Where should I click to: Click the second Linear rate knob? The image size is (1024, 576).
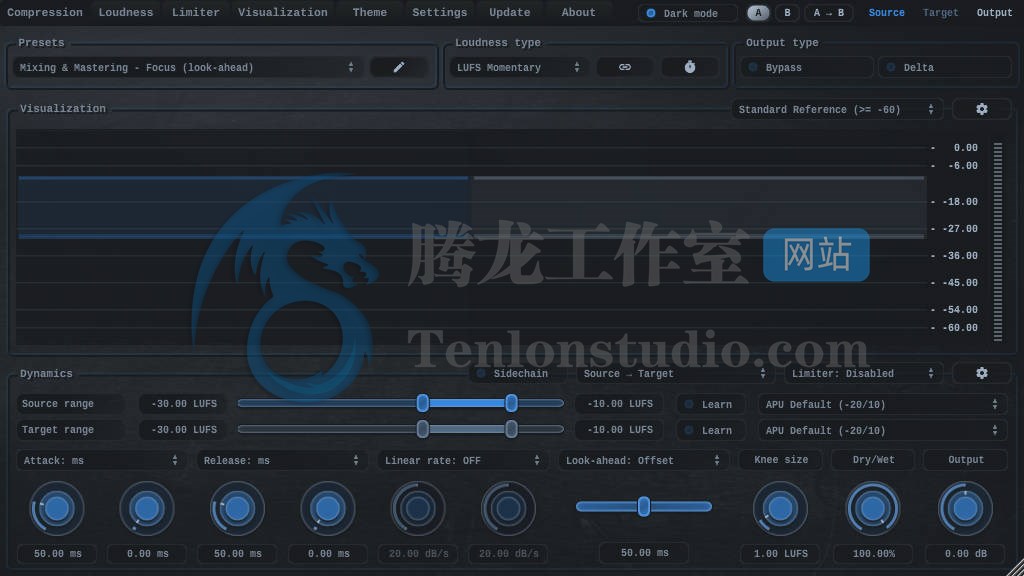pos(508,508)
